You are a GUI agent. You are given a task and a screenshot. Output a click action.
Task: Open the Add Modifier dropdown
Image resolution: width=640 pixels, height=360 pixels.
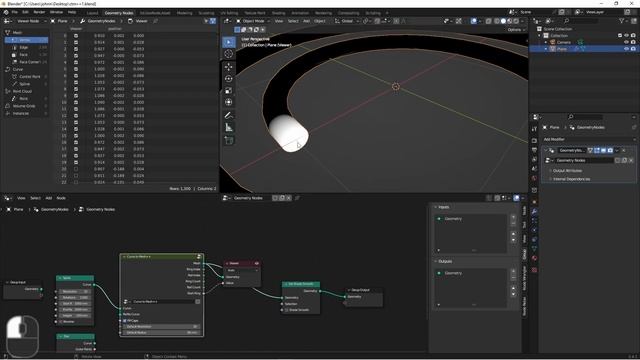coord(589,139)
